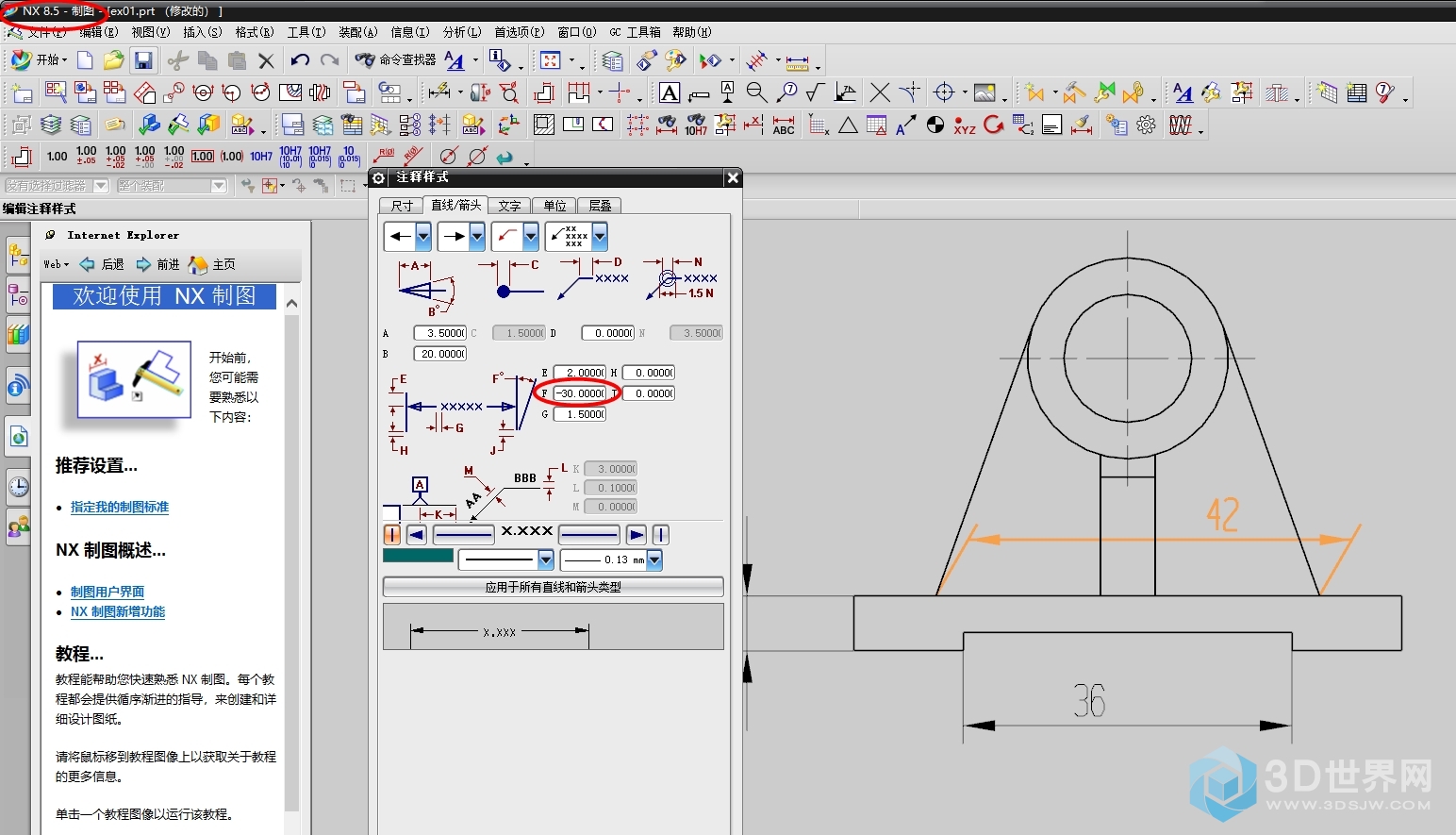Click the G field showing 1.5000
Screen dimensions: 1456x835
pyautogui.click(x=579, y=414)
